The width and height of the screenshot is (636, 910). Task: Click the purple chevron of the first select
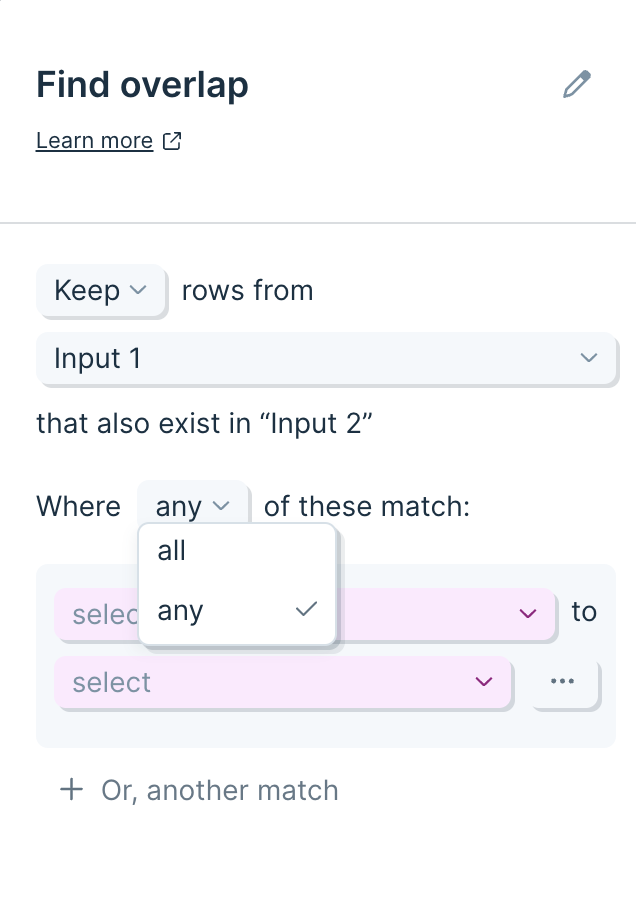tap(527, 613)
